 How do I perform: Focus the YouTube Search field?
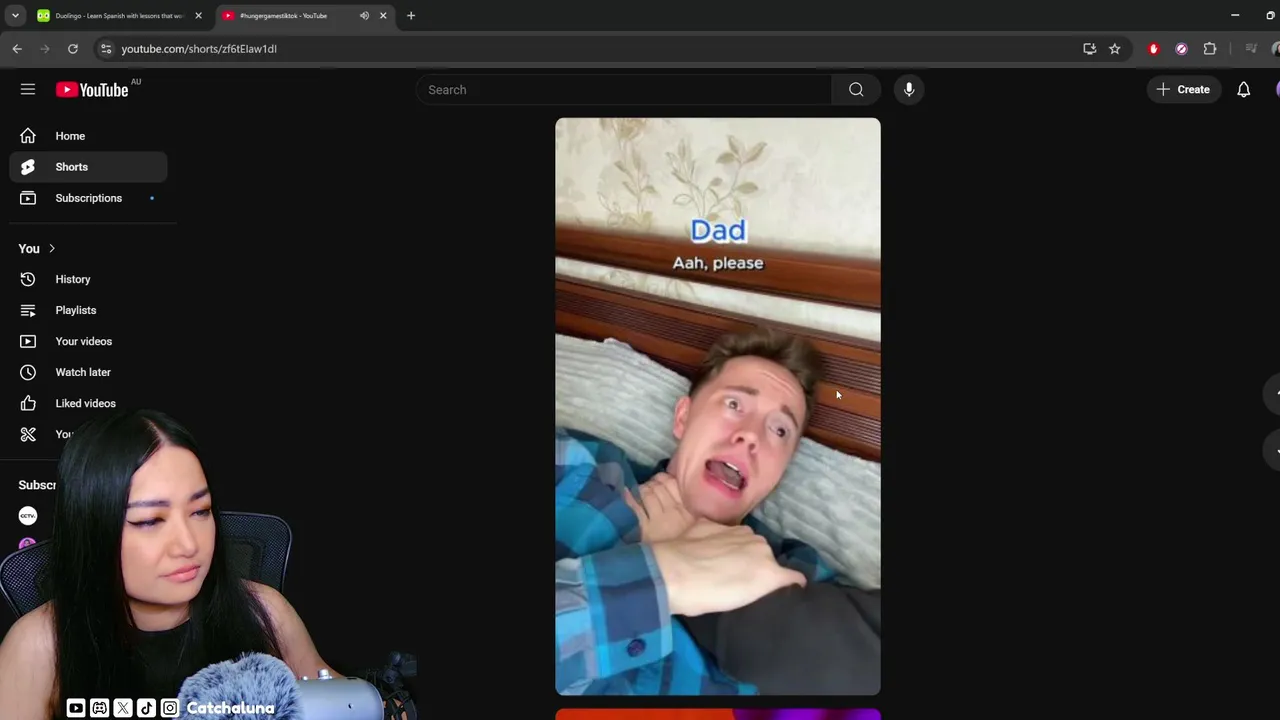[624, 90]
